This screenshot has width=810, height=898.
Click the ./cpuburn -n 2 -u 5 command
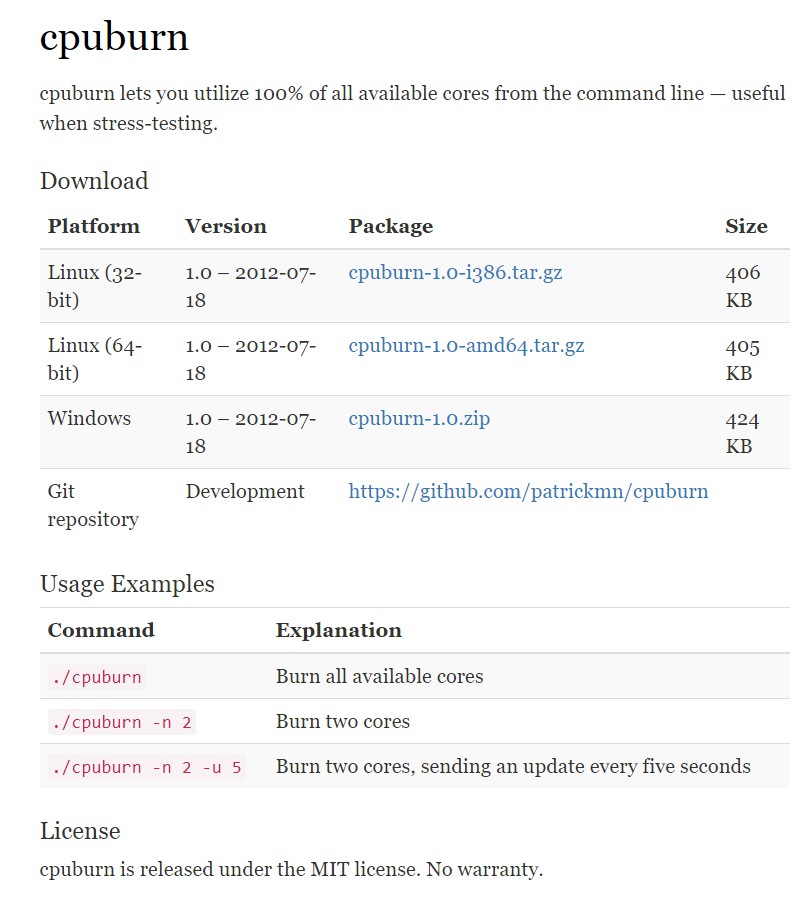coord(145,767)
